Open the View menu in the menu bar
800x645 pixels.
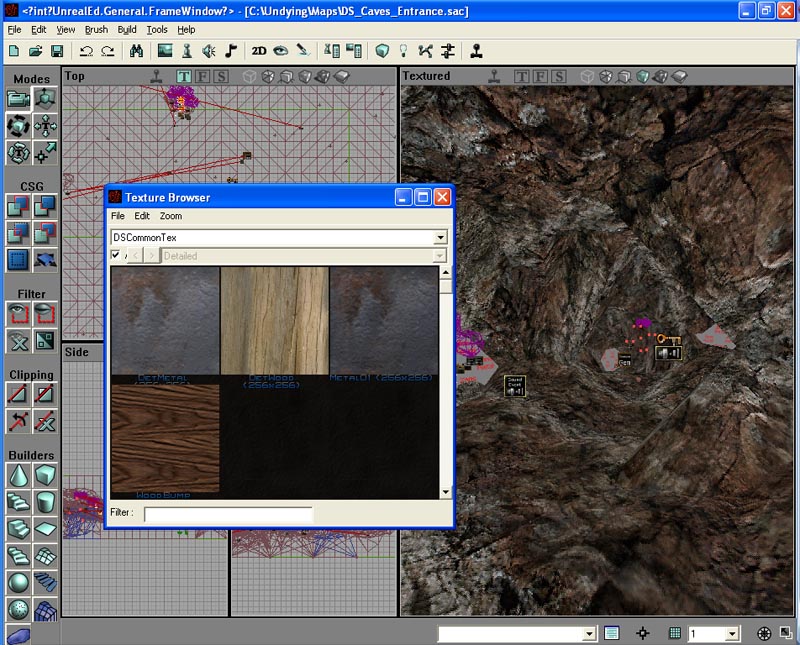[66, 30]
